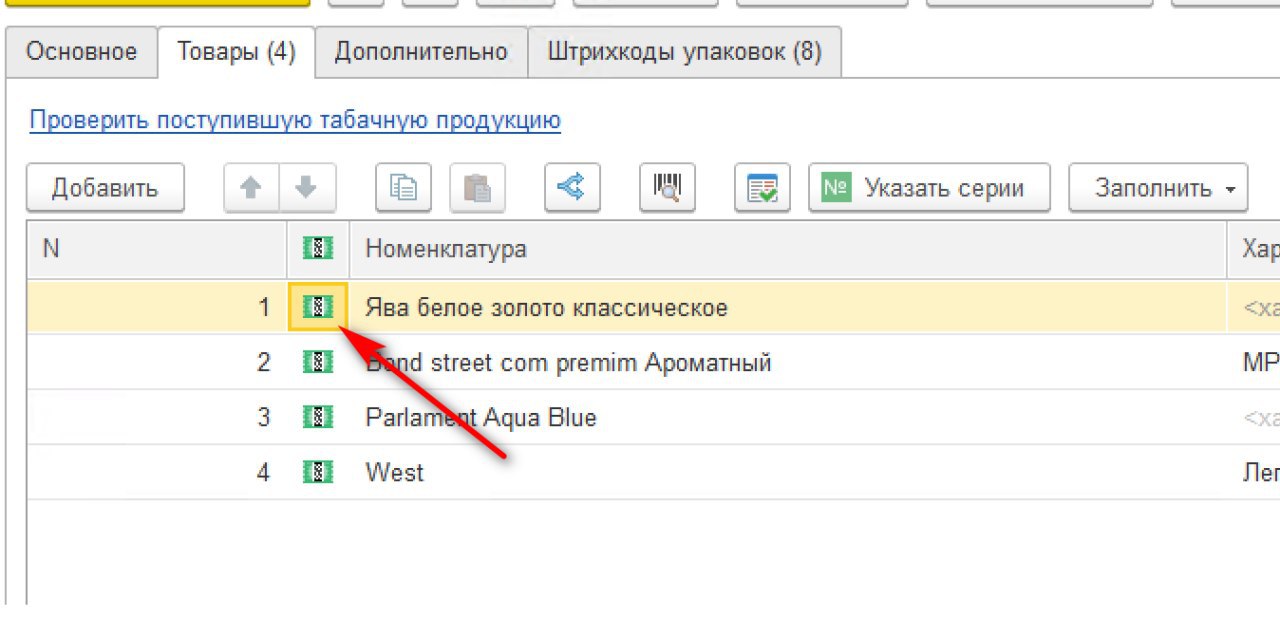Select Bond street com premim Ароматный cell
The width and height of the screenshot is (1280, 618).
click(788, 362)
